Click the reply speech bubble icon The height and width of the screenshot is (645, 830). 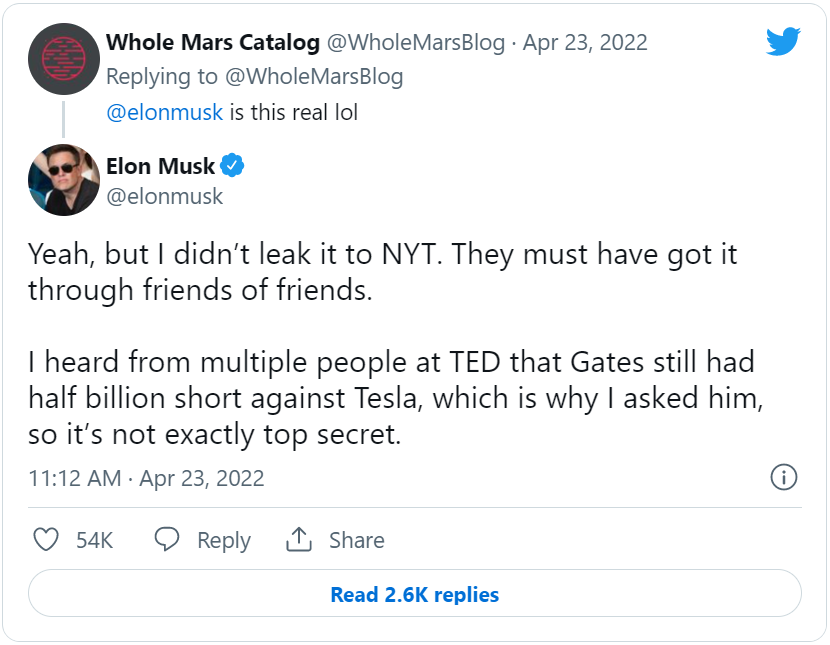click(x=167, y=540)
